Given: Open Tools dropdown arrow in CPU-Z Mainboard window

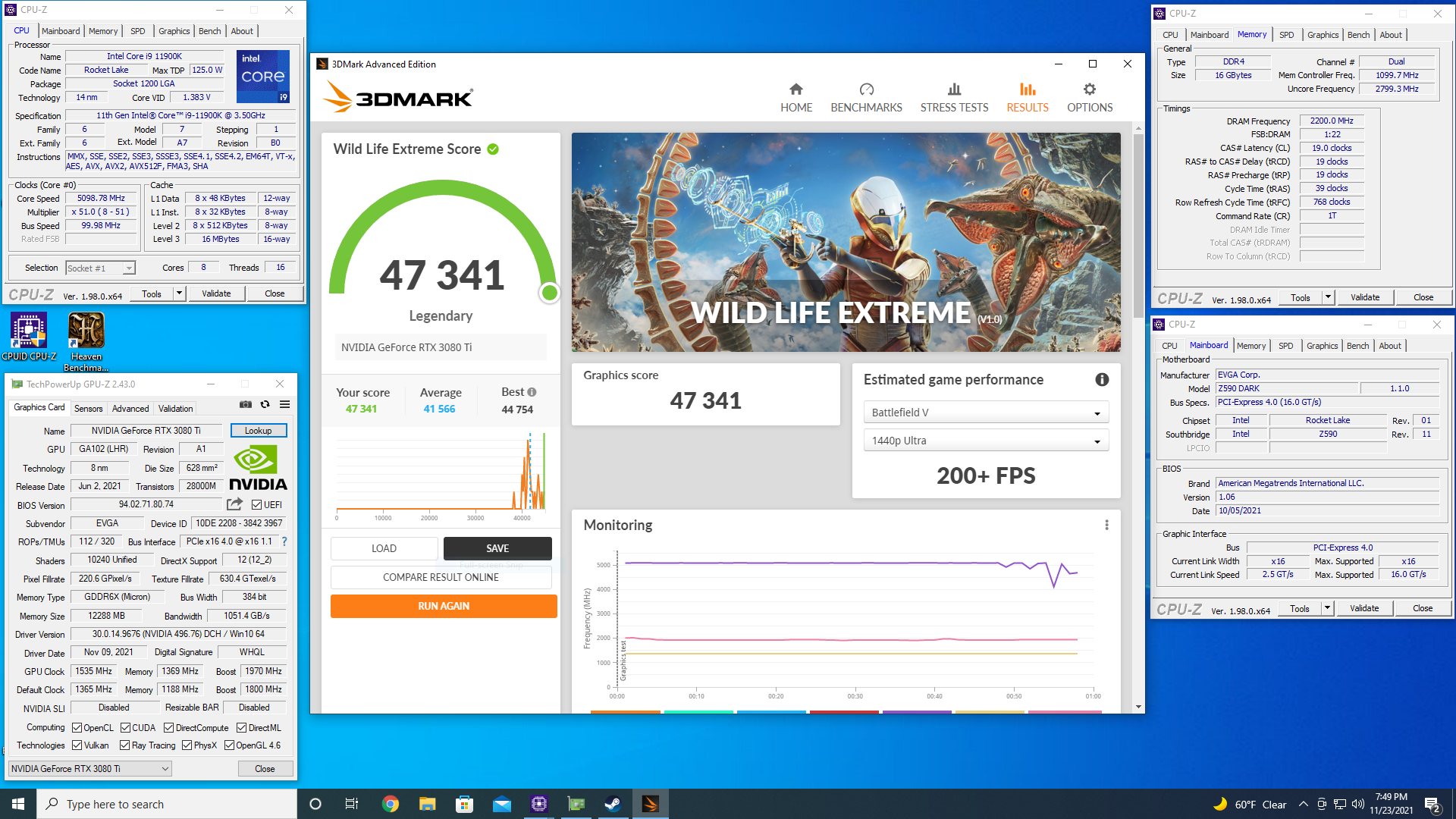Looking at the screenshot, I should [1328, 608].
